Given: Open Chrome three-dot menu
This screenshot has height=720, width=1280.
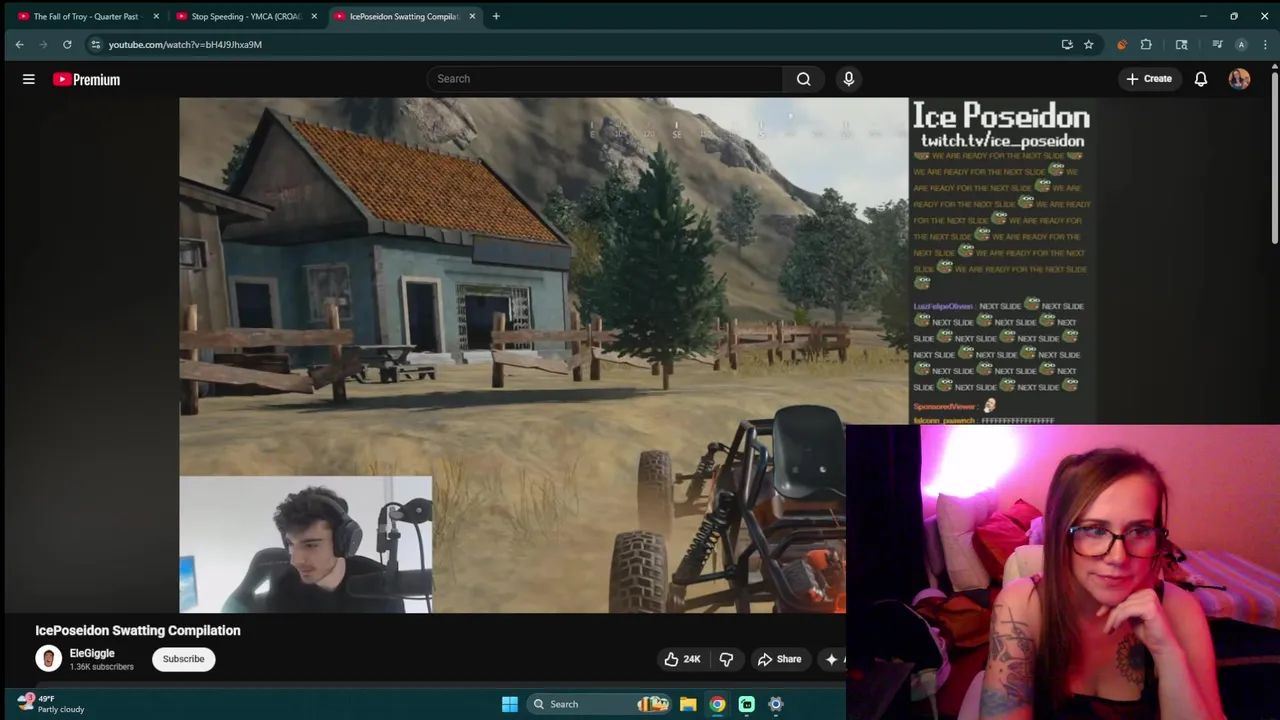Looking at the screenshot, I should click(x=1264, y=44).
